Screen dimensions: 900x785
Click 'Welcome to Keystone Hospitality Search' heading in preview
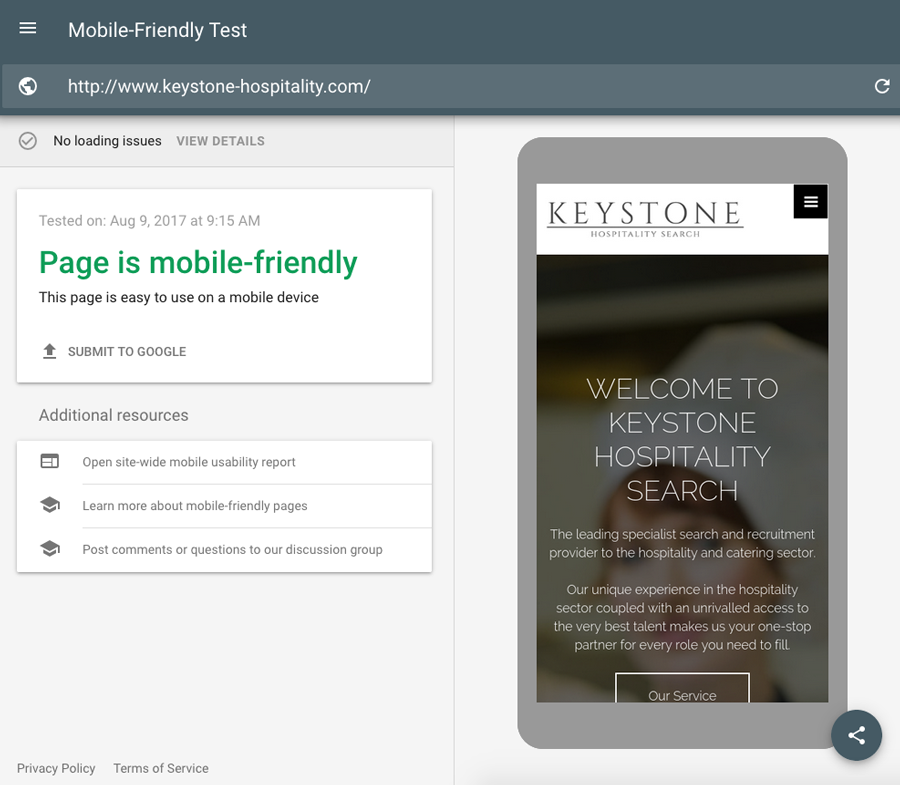(x=682, y=440)
